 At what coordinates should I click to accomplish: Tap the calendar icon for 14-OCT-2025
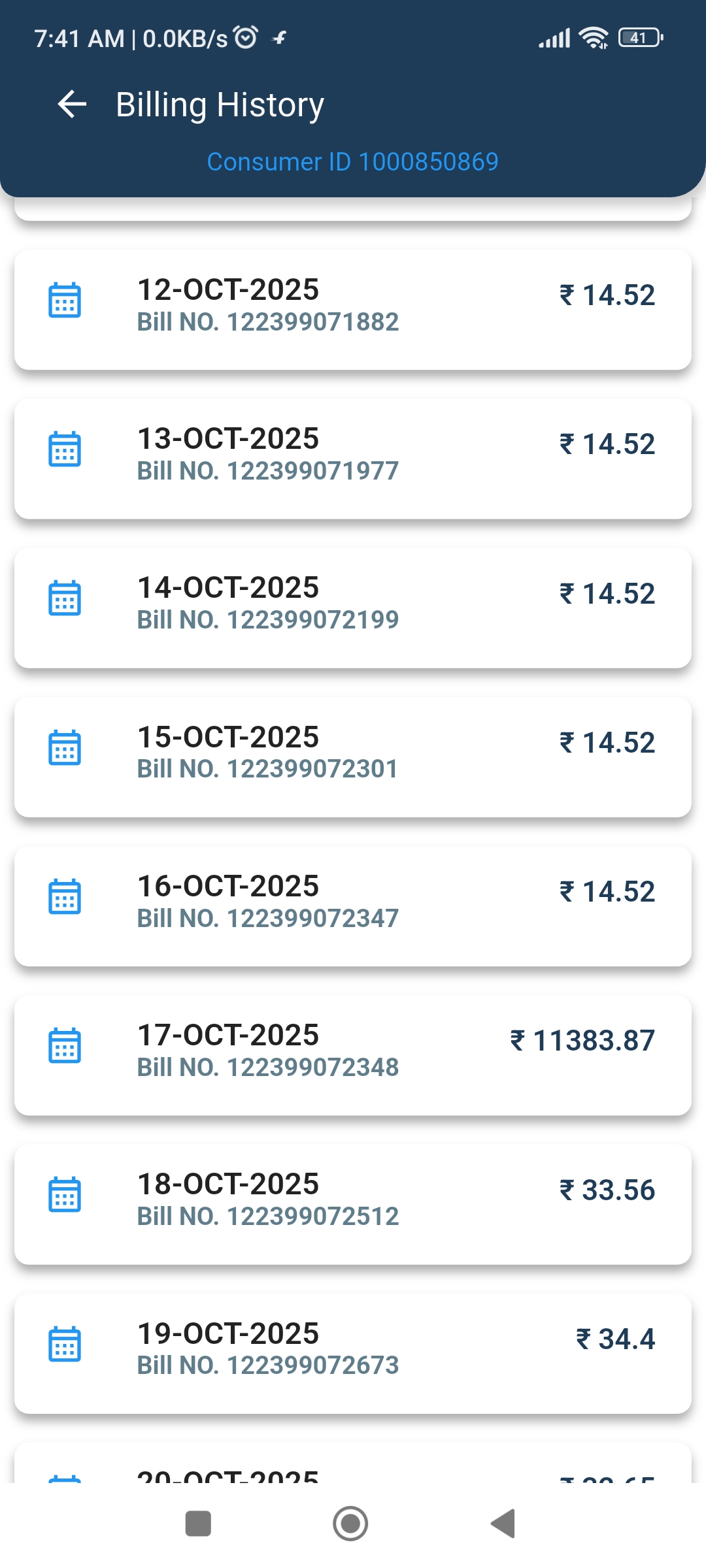(x=65, y=598)
